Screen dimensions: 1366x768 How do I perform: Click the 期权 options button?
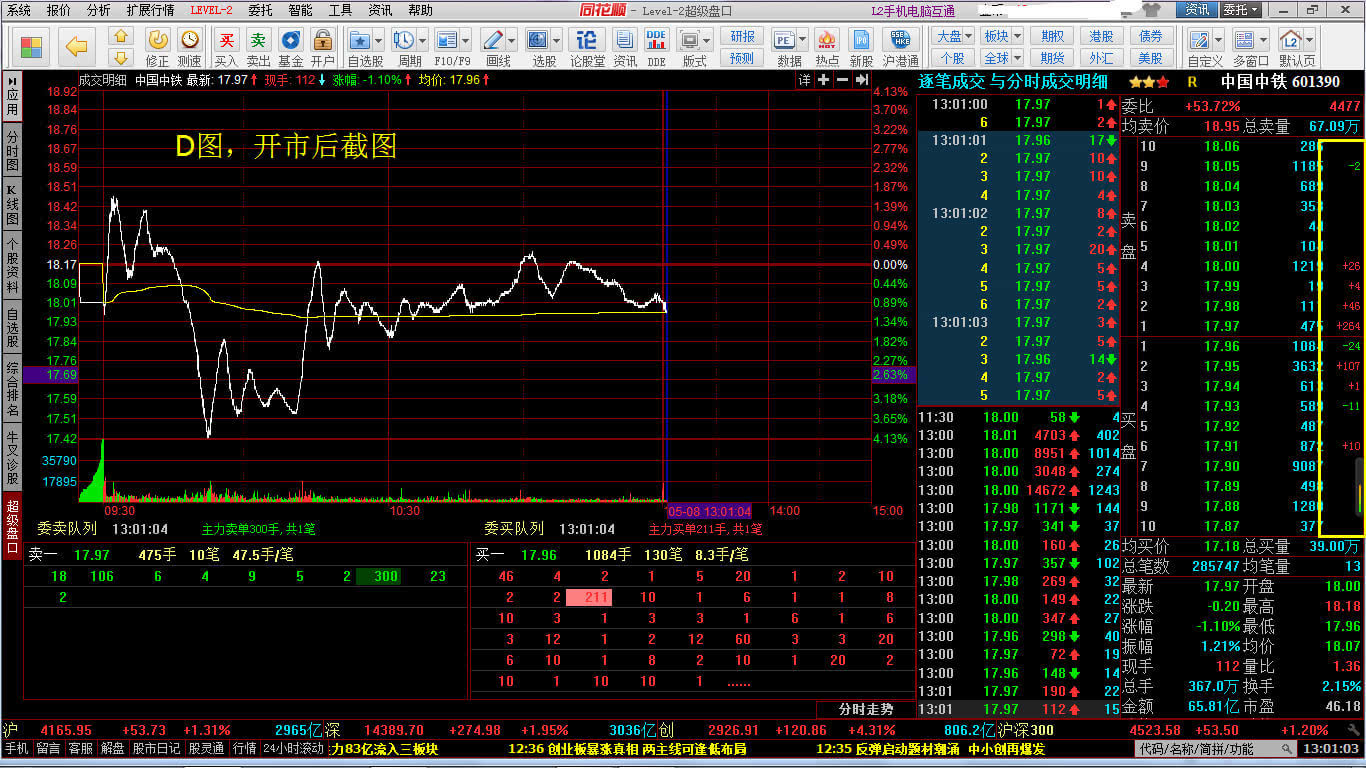pyautogui.click(x=1052, y=37)
